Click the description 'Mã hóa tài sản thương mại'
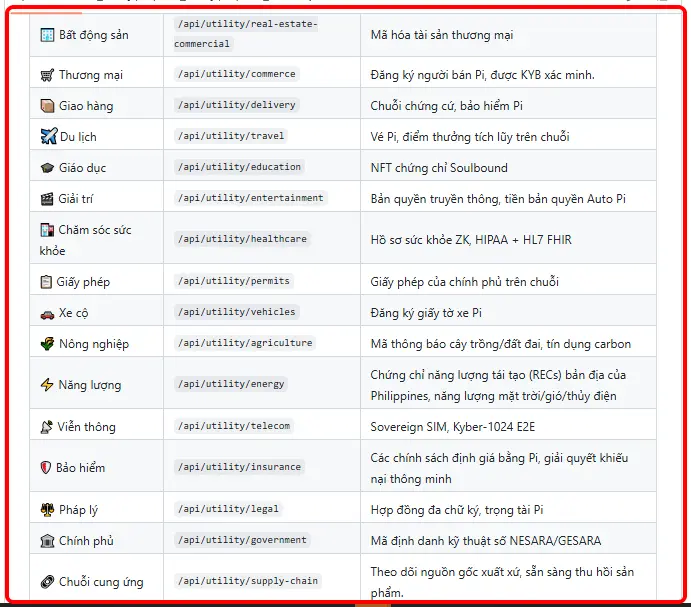This screenshot has width=691, height=607. [x=442, y=35]
